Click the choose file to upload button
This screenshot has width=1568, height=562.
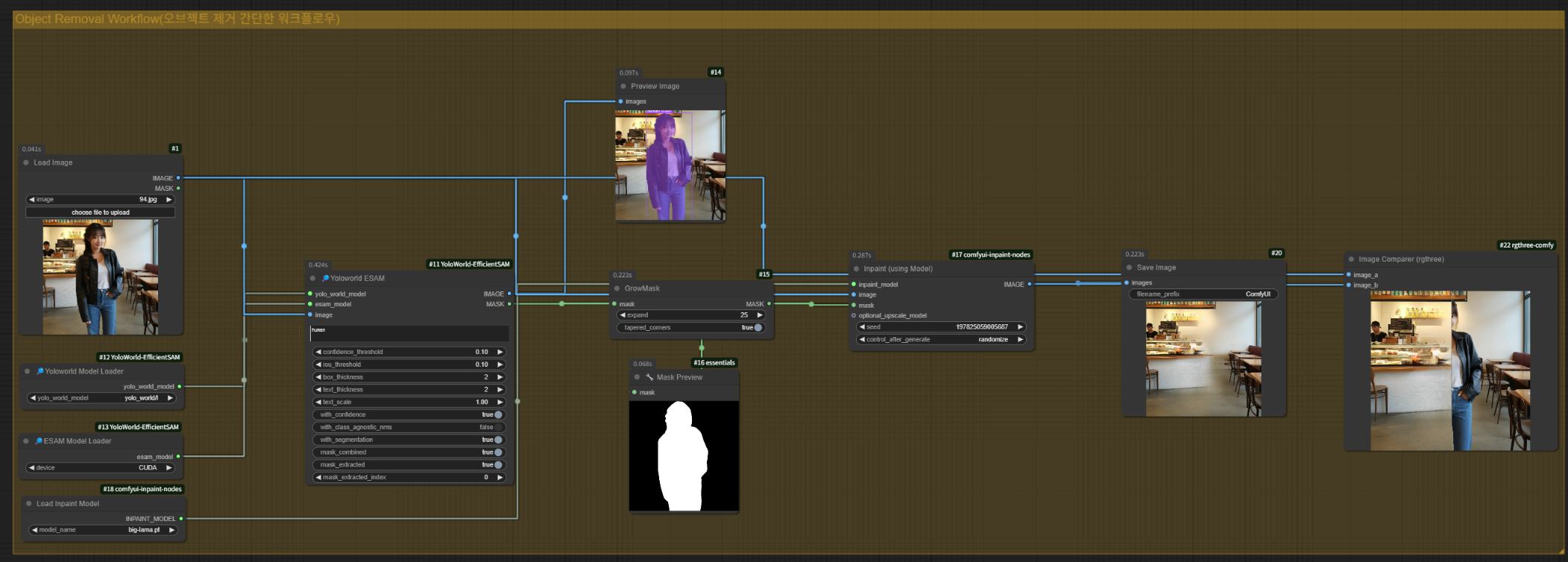pyautogui.click(x=101, y=212)
